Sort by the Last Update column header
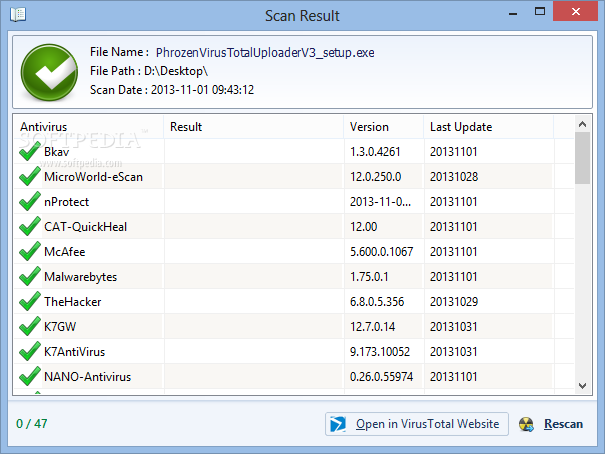This screenshot has height=454, width=605. click(x=489, y=127)
